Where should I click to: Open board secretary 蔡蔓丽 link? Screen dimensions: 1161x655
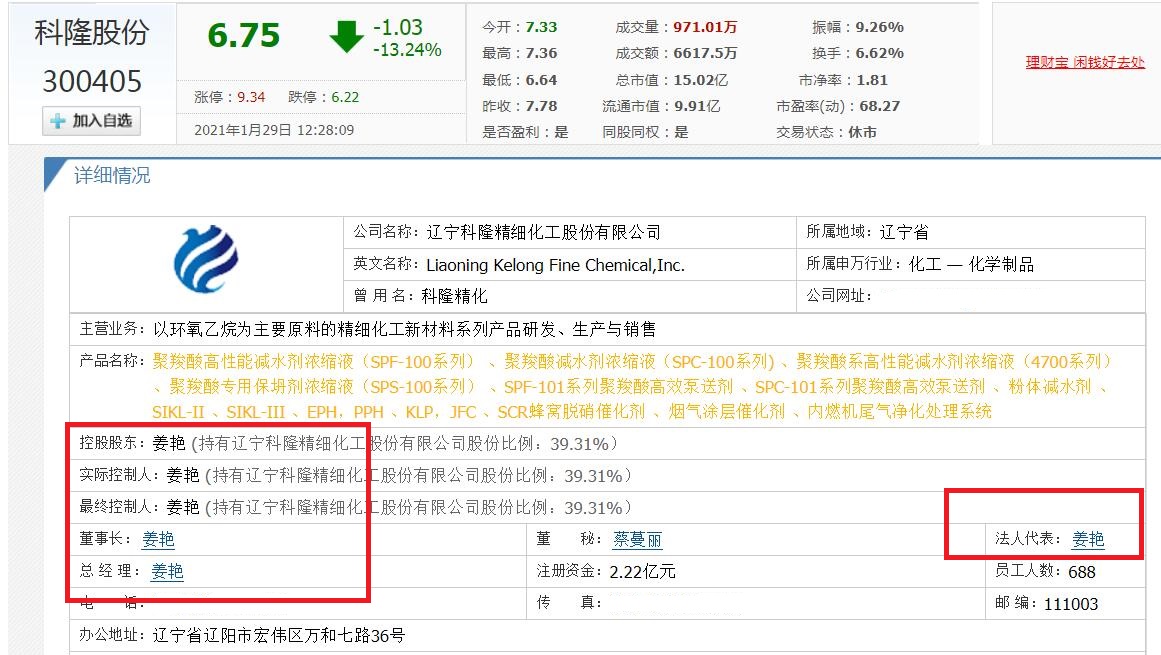638,539
